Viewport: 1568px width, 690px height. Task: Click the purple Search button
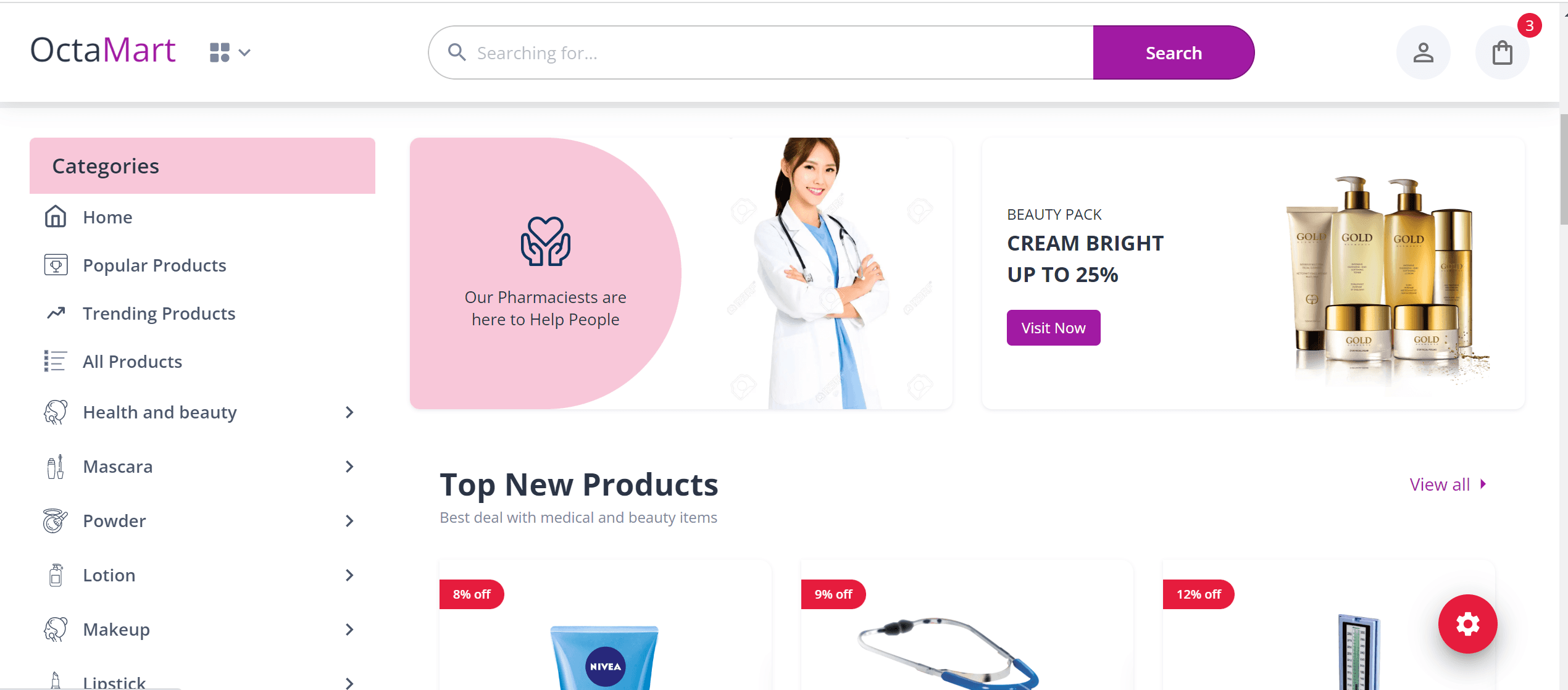[x=1174, y=52]
